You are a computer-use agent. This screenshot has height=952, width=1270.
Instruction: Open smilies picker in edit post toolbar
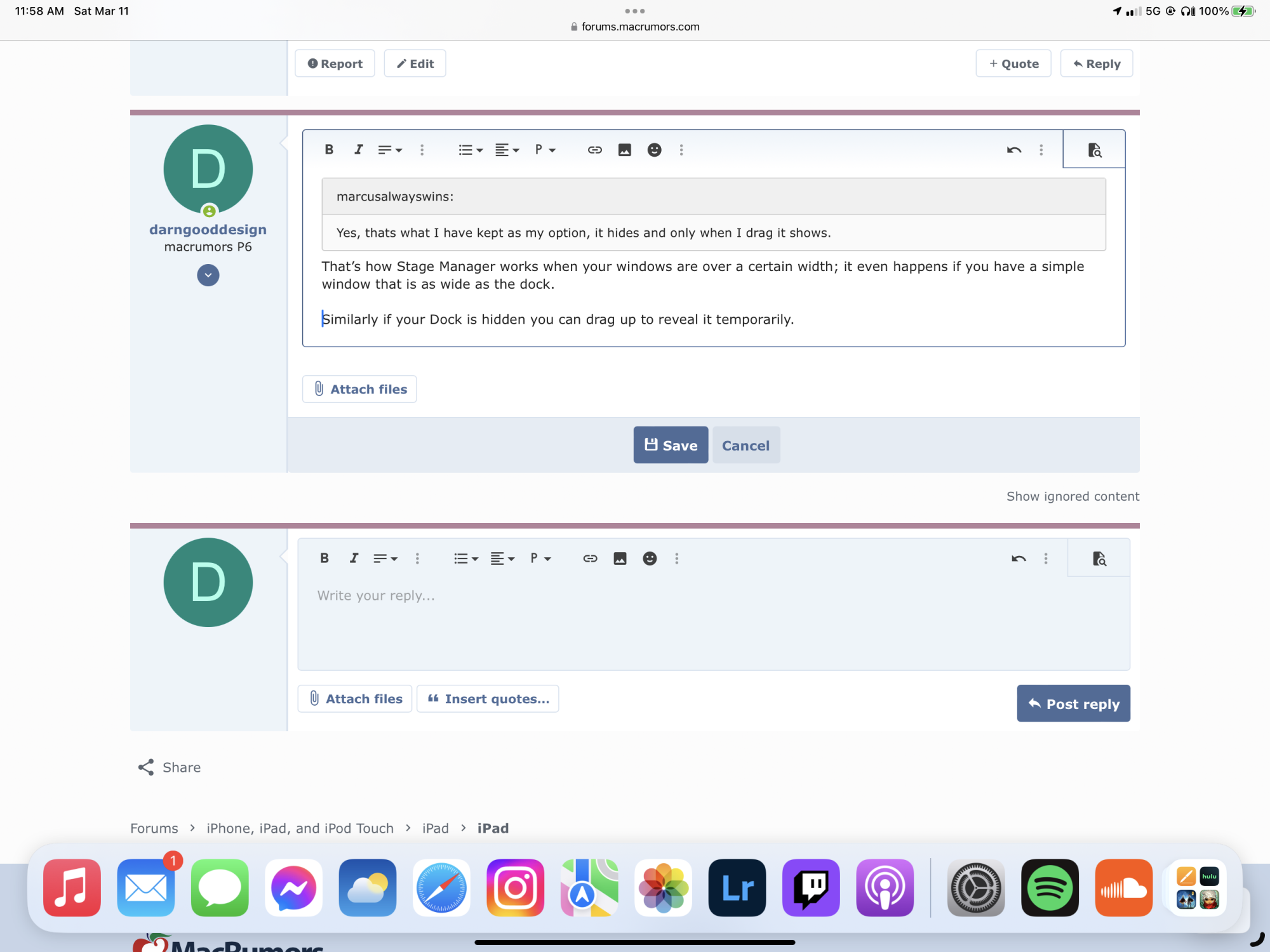(654, 150)
